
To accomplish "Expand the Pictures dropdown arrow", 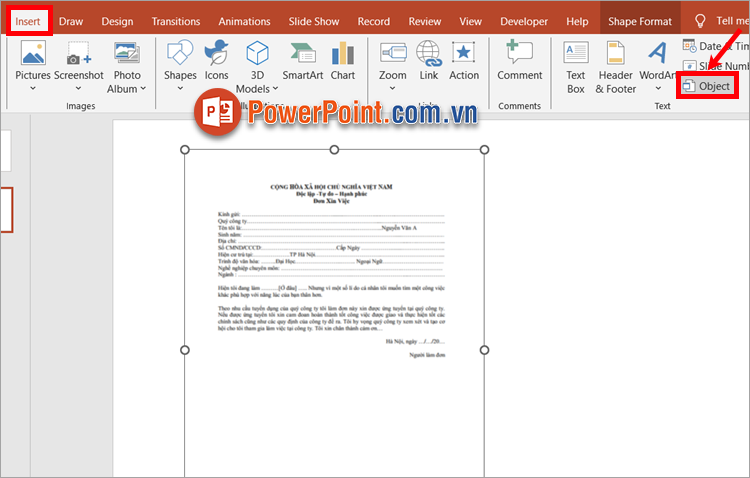I will tap(33, 88).
